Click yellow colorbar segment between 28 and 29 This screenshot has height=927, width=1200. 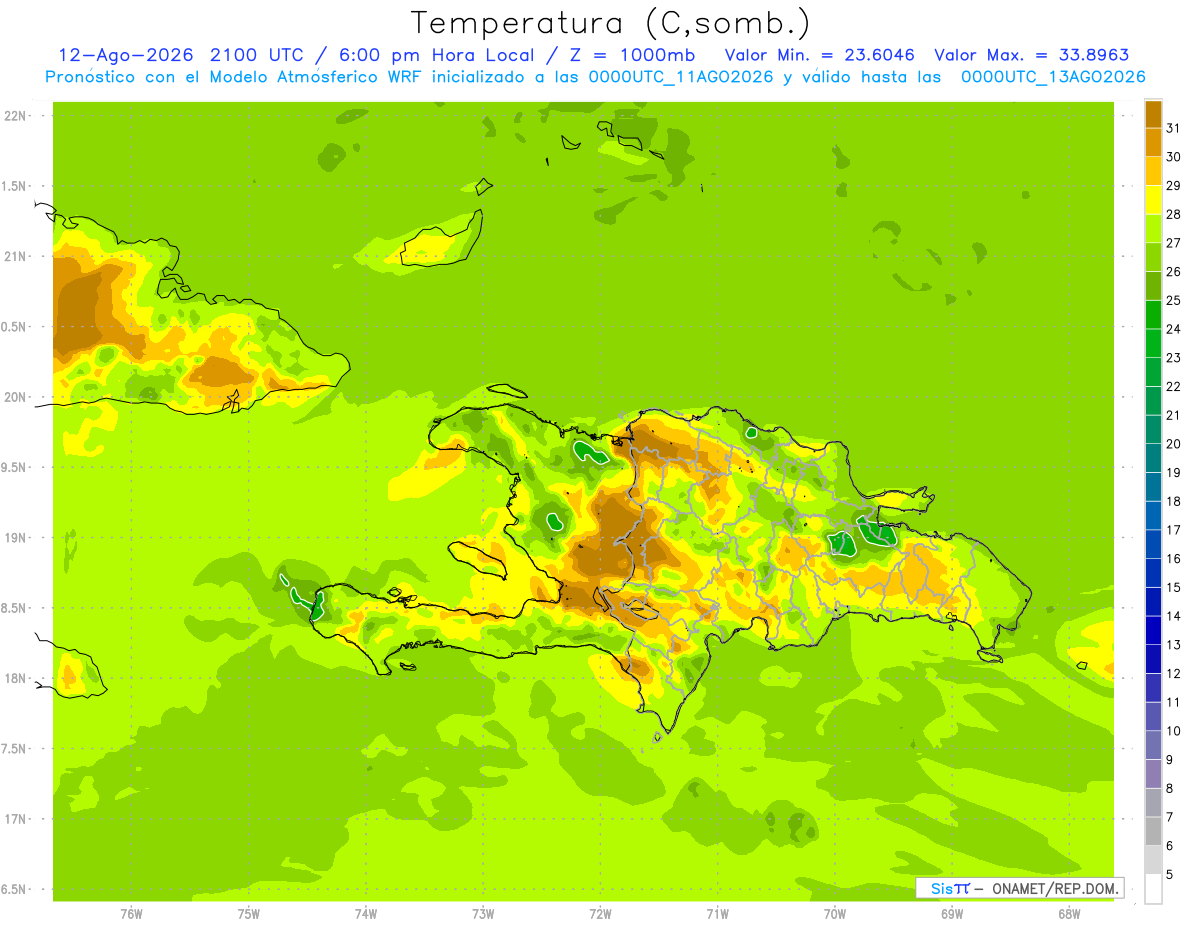(1153, 199)
